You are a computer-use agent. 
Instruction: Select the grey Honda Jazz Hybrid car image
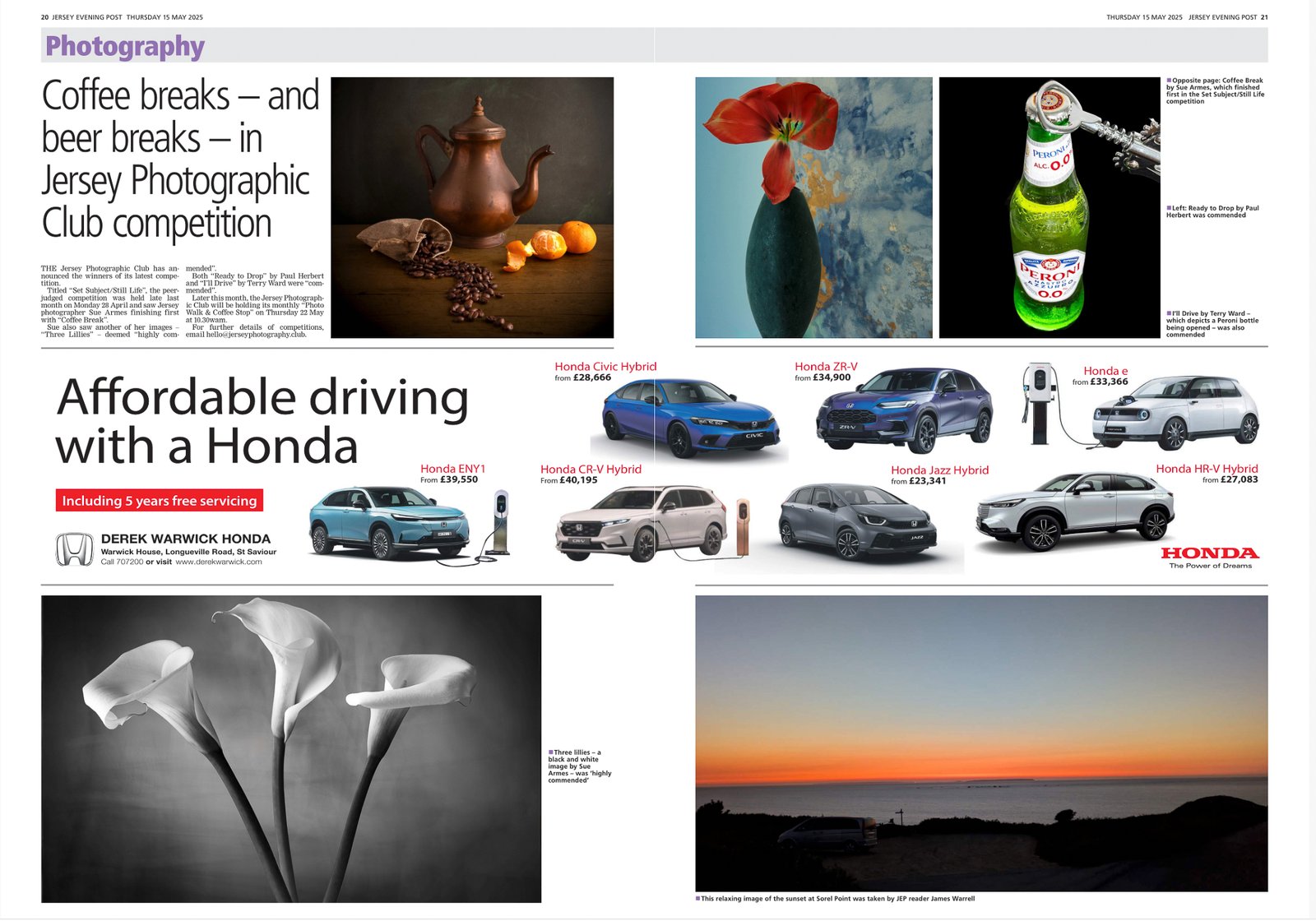tap(855, 521)
